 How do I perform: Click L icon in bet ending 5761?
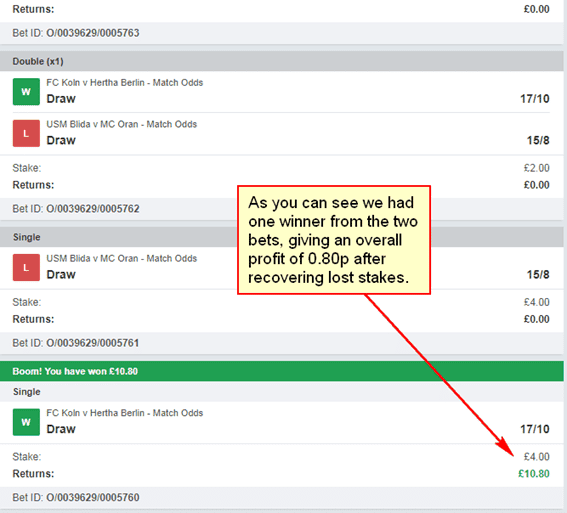click(x=26, y=268)
